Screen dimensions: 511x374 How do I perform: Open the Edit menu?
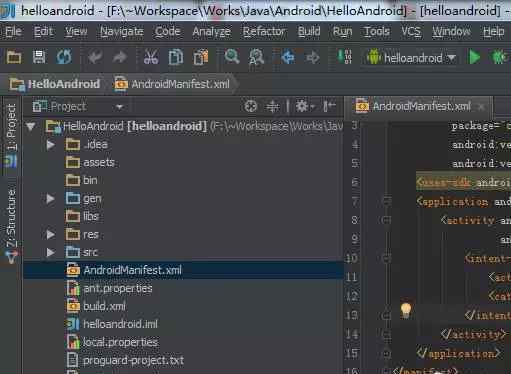click(43, 32)
